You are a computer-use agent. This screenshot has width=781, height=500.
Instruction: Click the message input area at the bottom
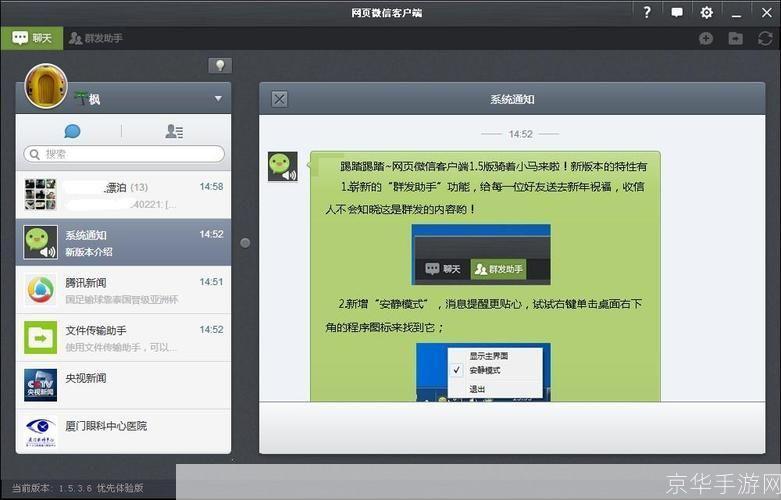pyautogui.click(x=512, y=428)
